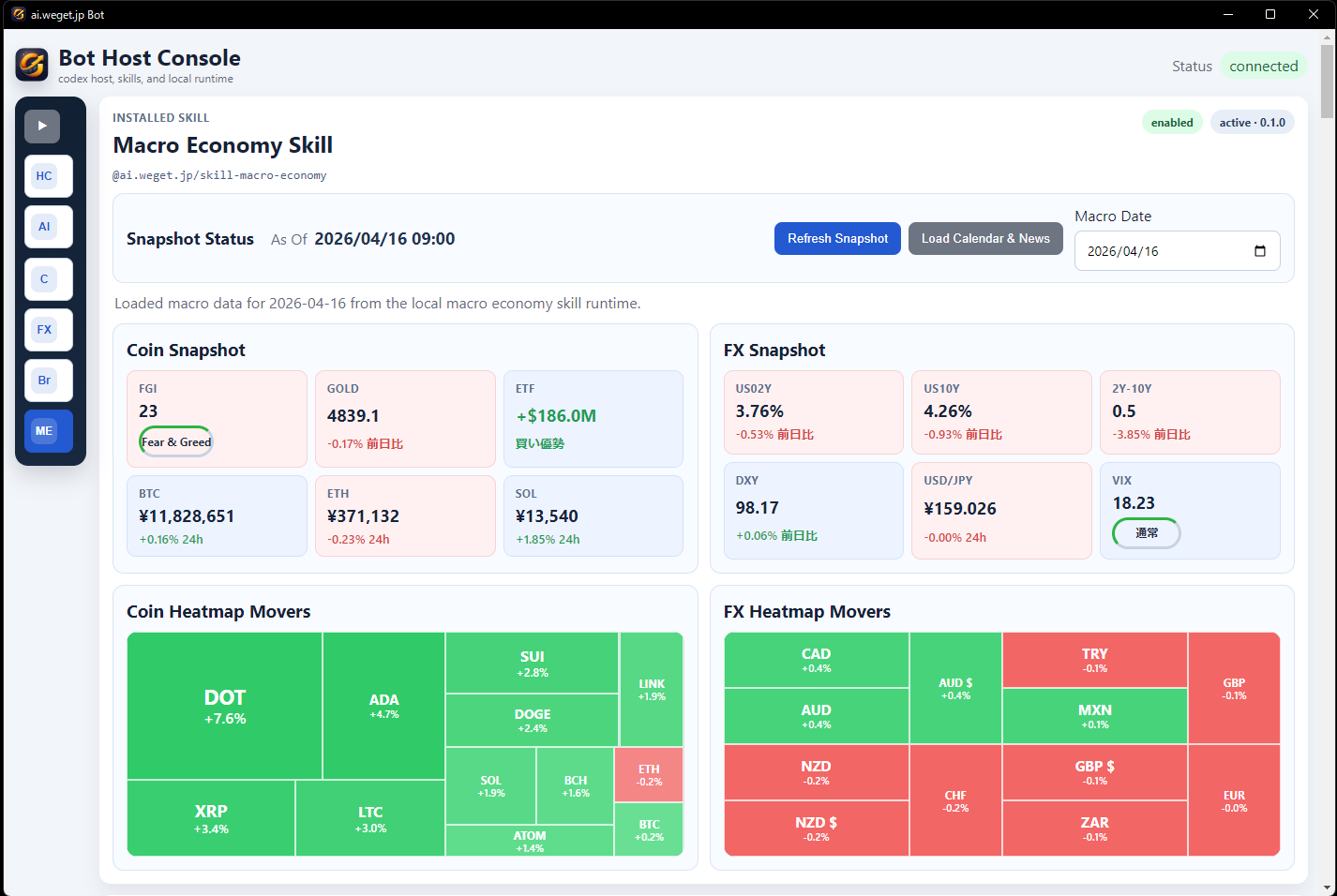This screenshot has height=896, width=1337.
Task: Click the AUD $ +0.4% FX tile
Action: click(x=955, y=689)
